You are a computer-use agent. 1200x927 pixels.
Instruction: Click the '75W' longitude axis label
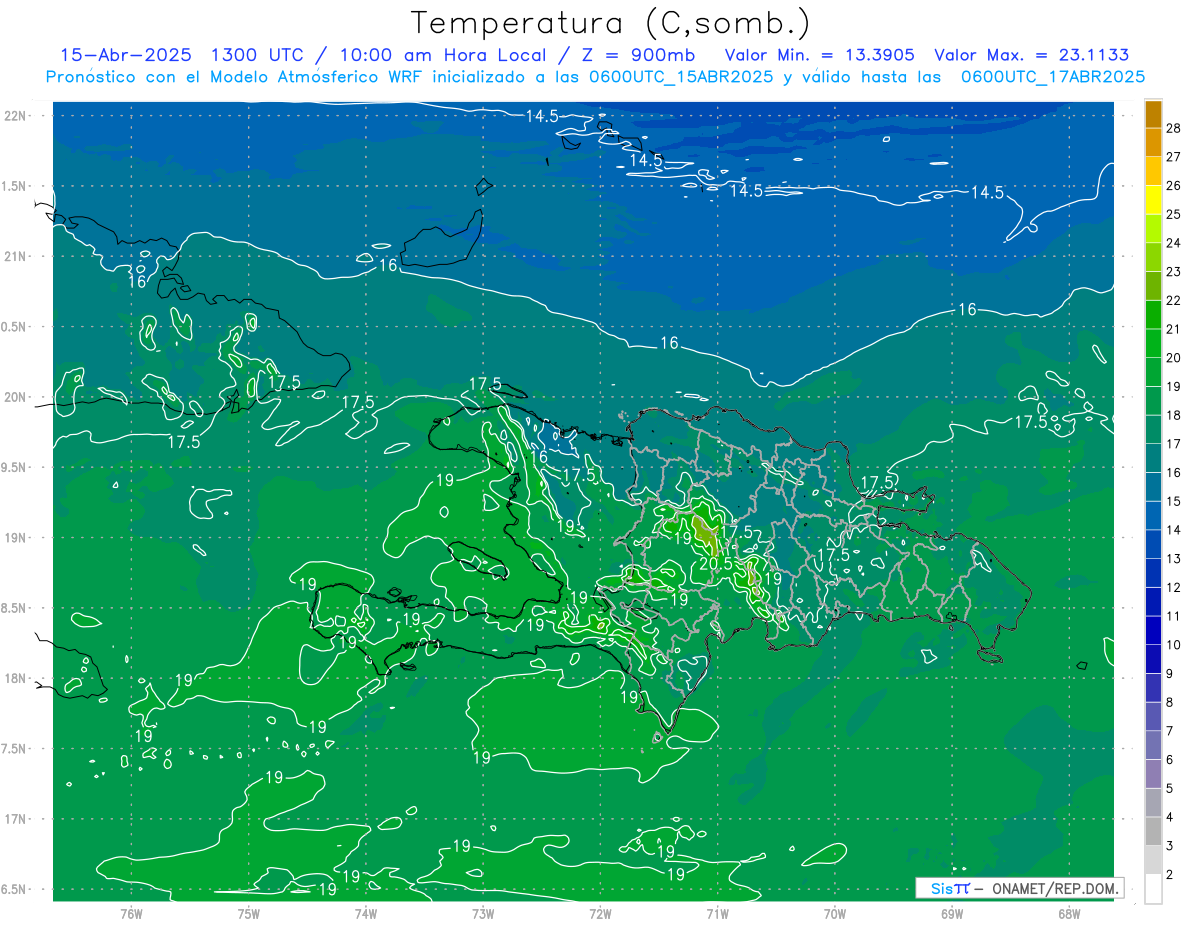(248, 913)
